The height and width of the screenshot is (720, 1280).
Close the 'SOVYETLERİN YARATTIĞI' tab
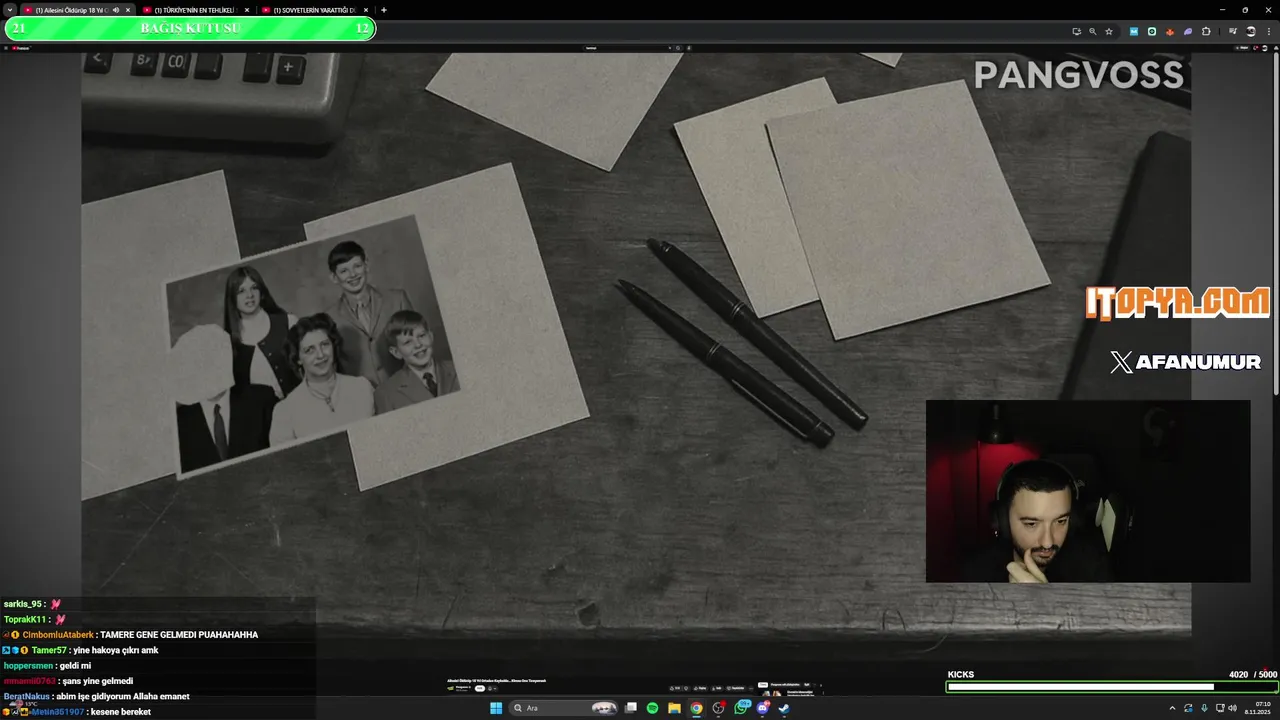pos(366,10)
